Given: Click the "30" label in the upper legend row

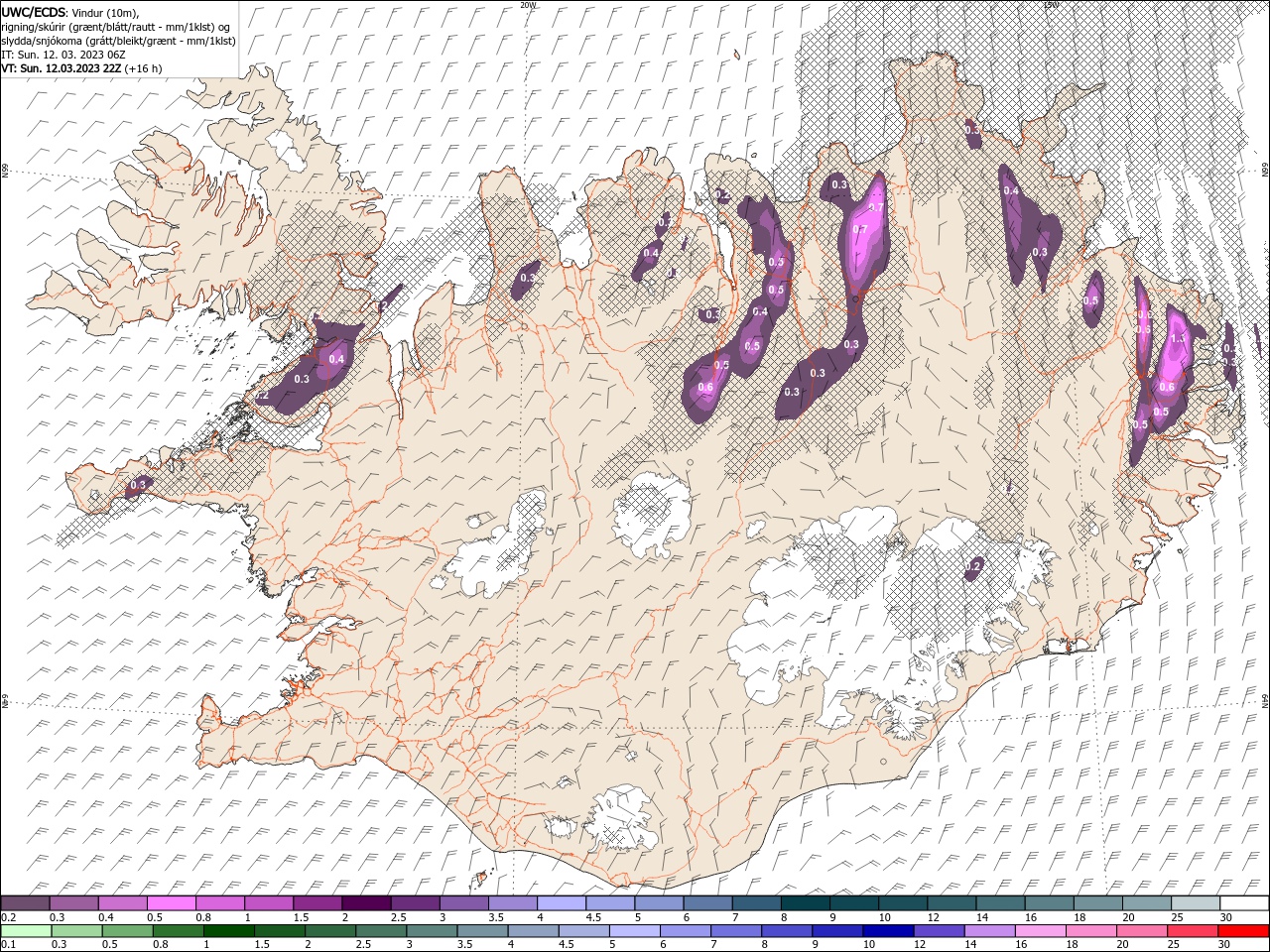Looking at the screenshot, I should coord(1225,918).
